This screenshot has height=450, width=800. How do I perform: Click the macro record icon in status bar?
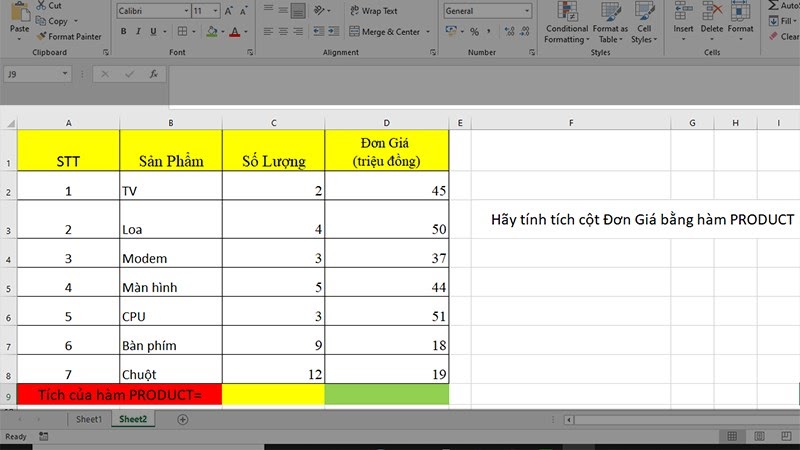43,436
